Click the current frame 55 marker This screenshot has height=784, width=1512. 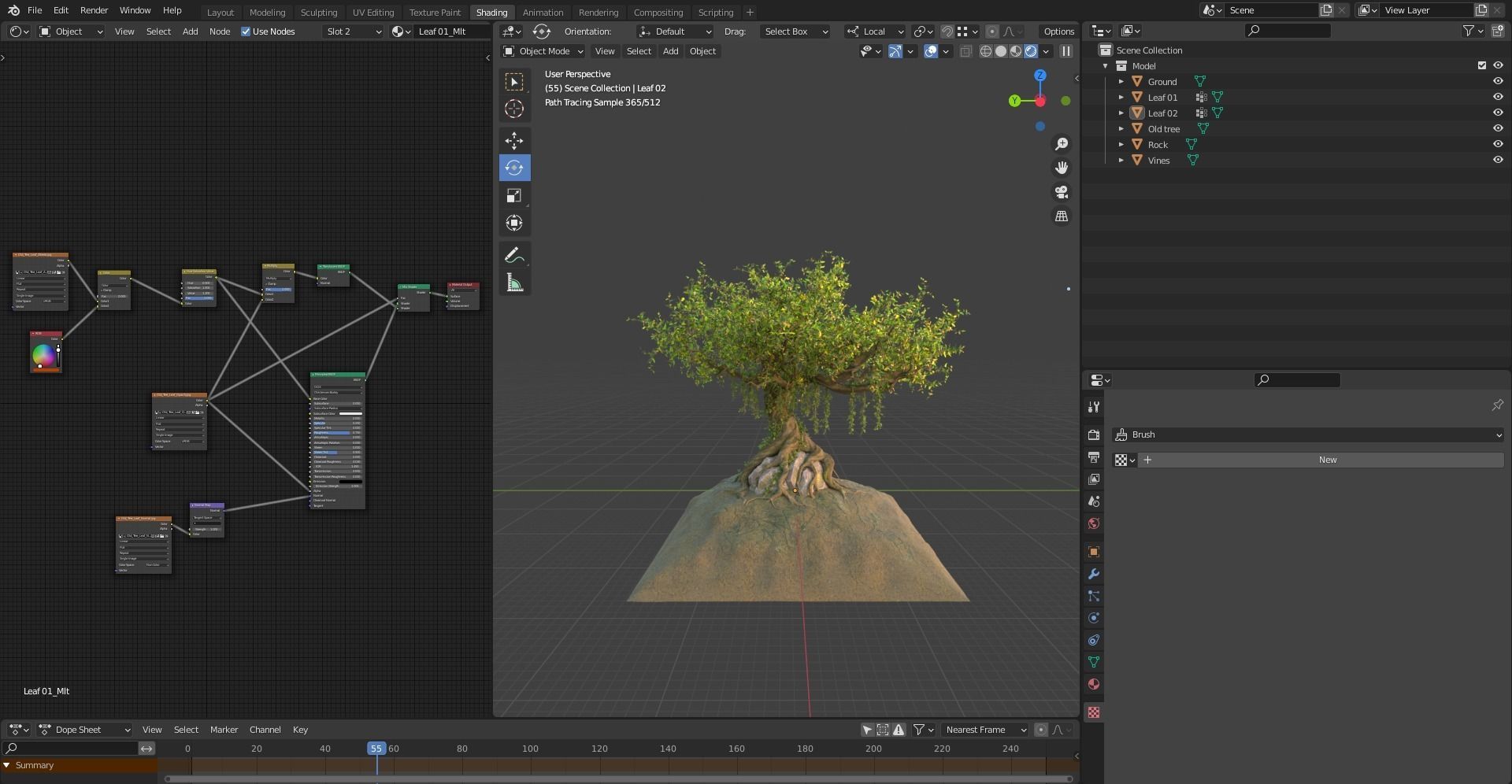pyautogui.click(x=376, y=749)
